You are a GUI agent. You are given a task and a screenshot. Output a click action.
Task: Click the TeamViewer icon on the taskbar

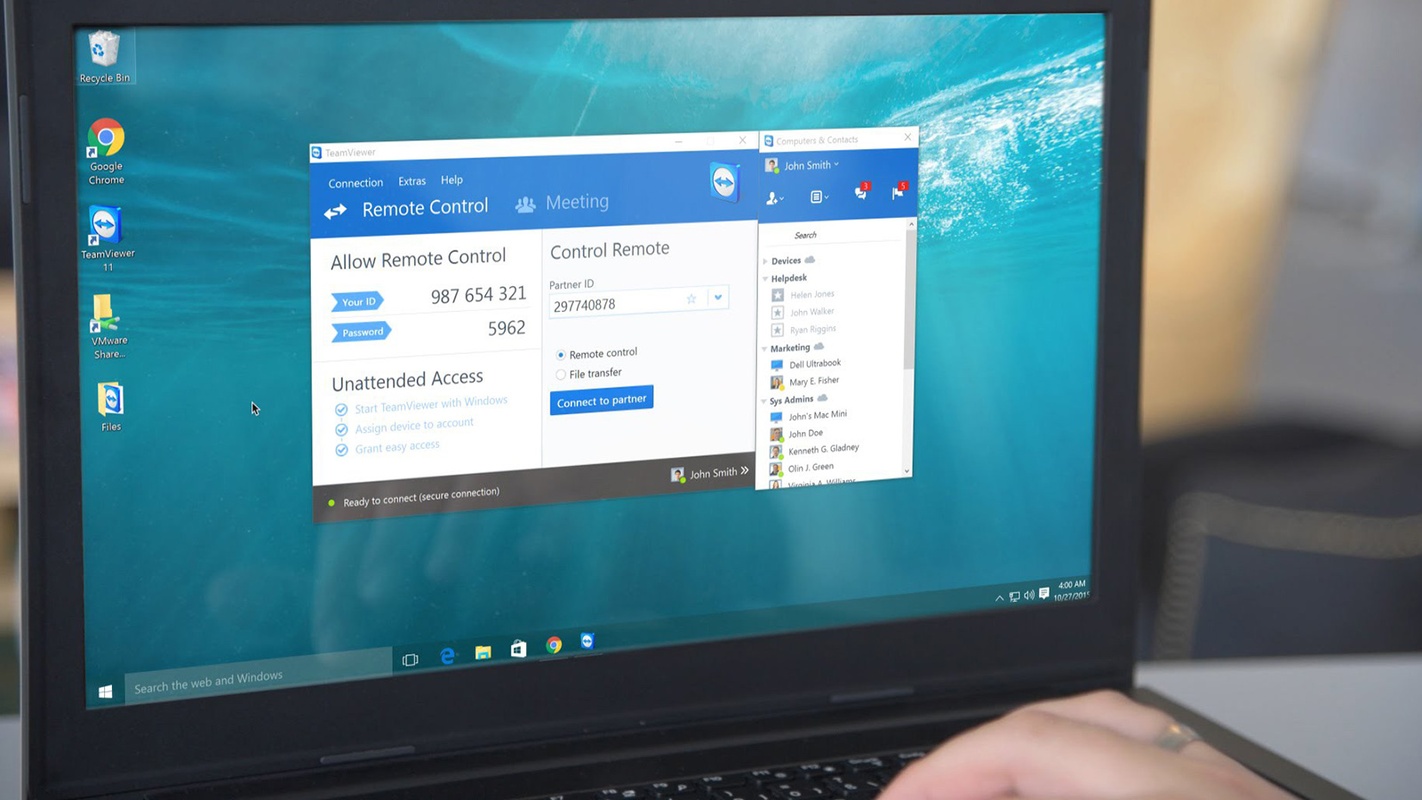pos(587,641)
